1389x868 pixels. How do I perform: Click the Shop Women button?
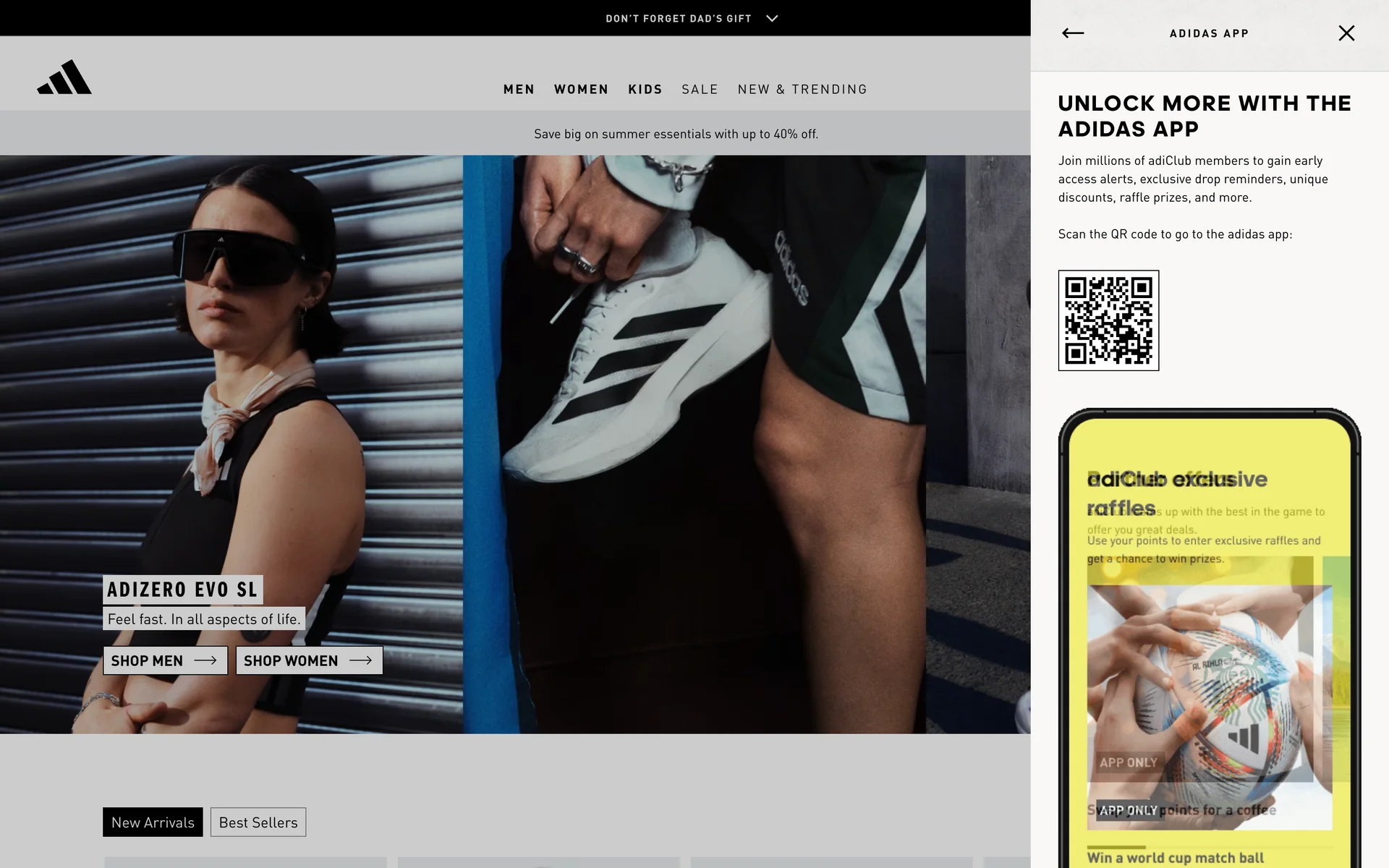[x=309, y=660]
